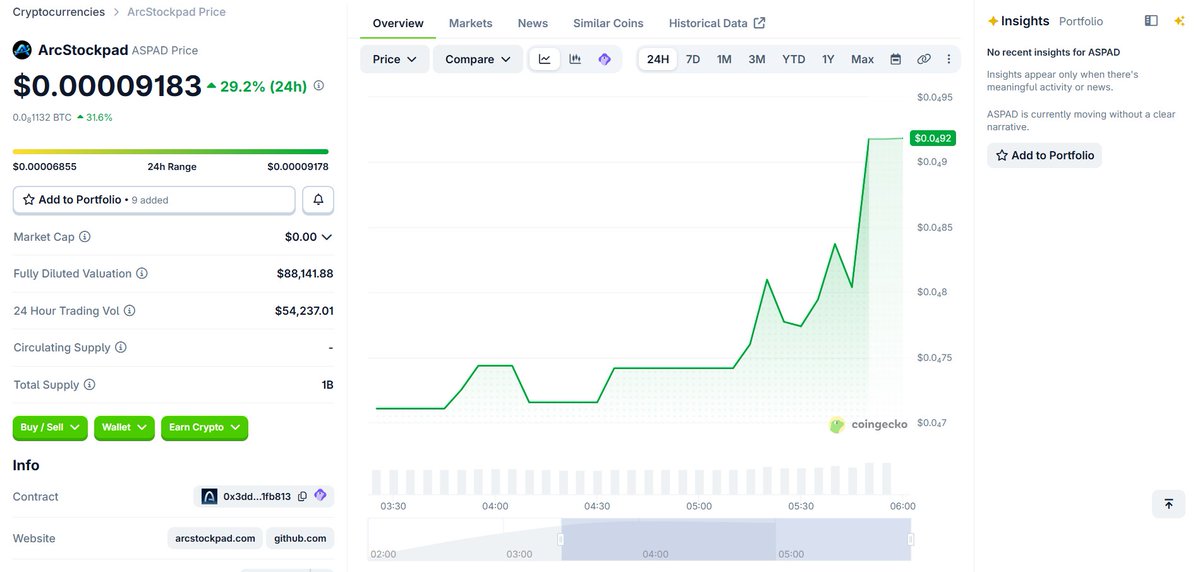This screenshot has width=1200, height=572.
Task: Open github.com link
Action: coord(301,538)
